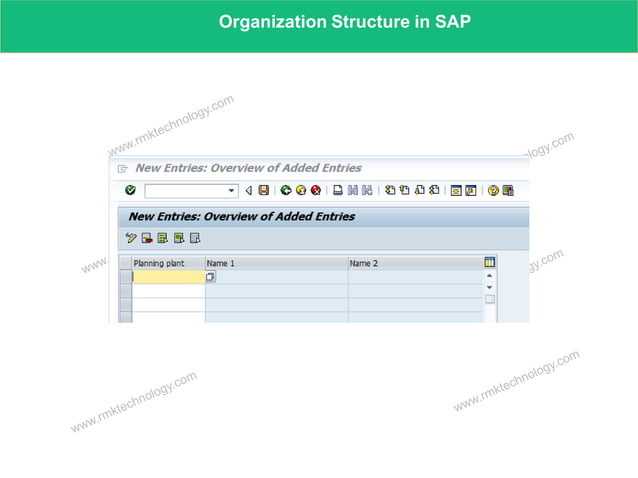Open the command field dropdown arrow

[231, 190]
